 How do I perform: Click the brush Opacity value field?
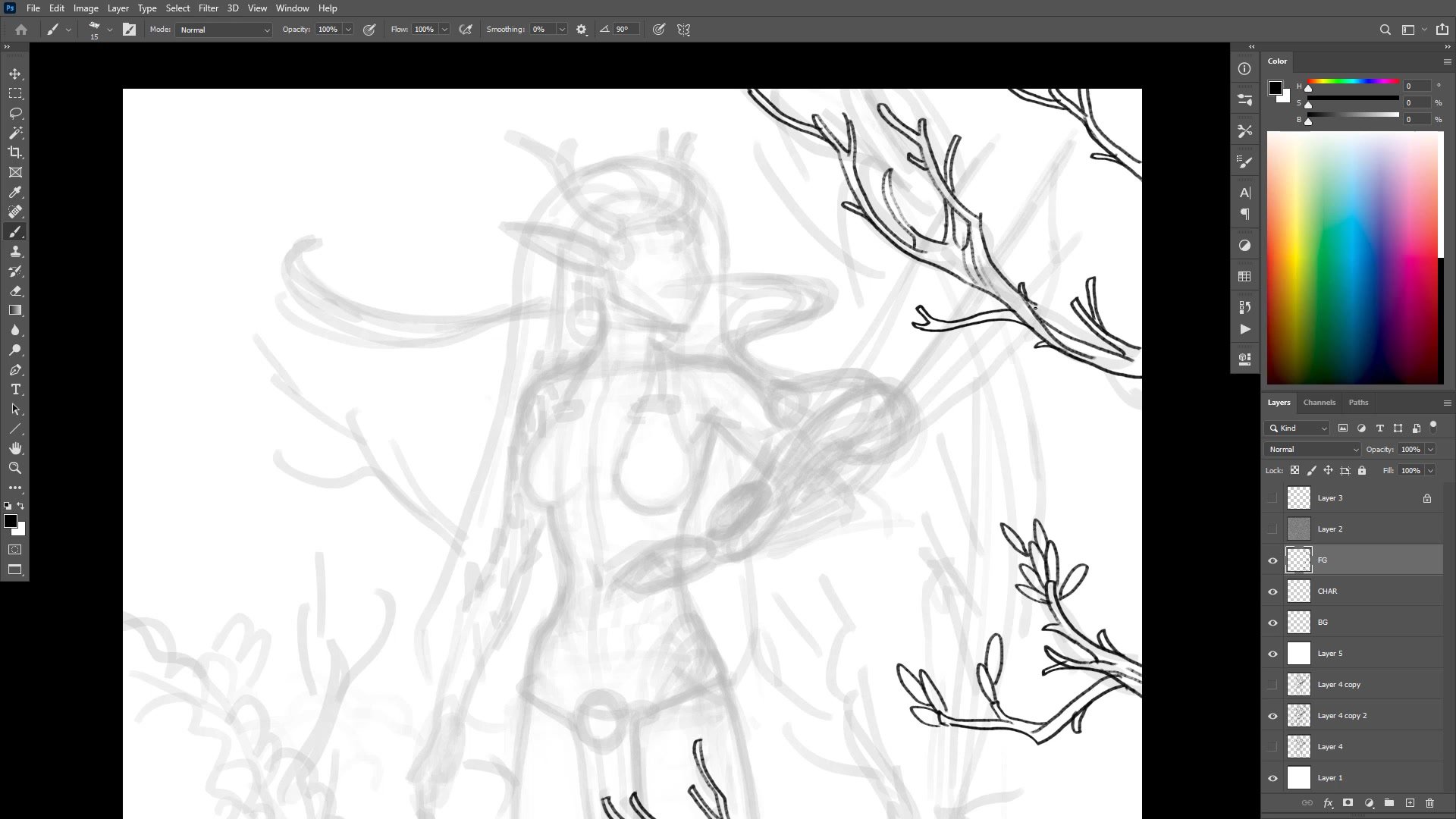(x=328, y=30)
